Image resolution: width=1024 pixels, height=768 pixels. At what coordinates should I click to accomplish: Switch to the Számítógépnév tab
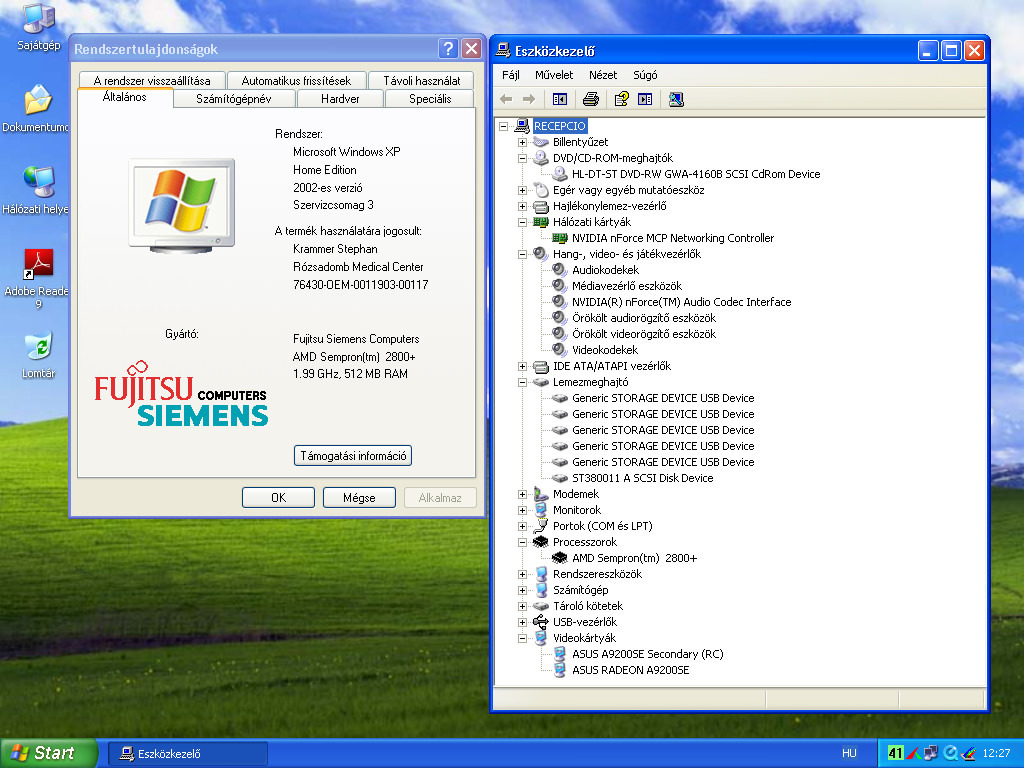point(234,99)
